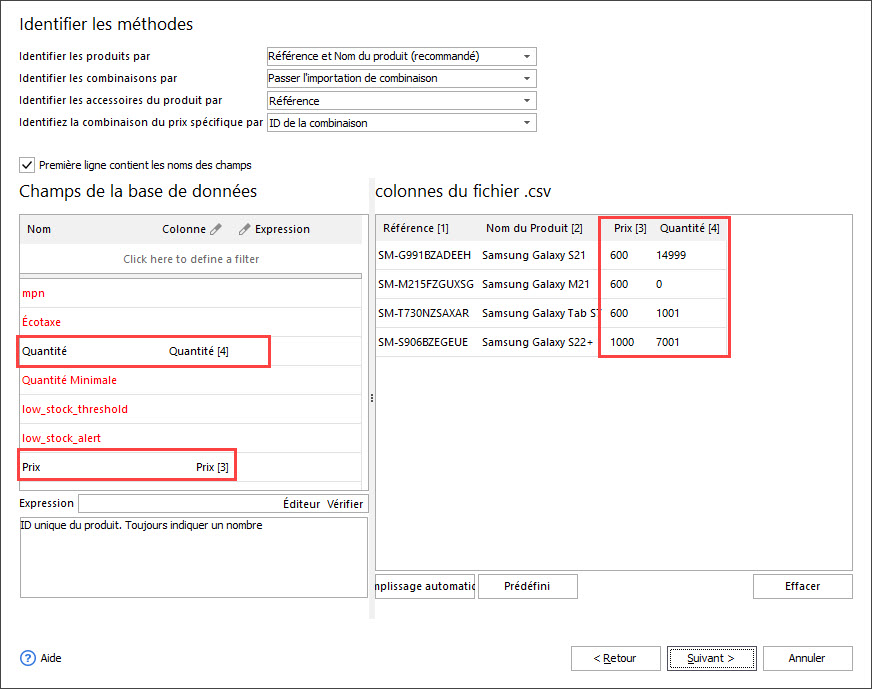The width and height of the screenshot is (872, 689).
Task: Click the Samsung Galaxy S22+ name cell
Action: click(537, 342)
